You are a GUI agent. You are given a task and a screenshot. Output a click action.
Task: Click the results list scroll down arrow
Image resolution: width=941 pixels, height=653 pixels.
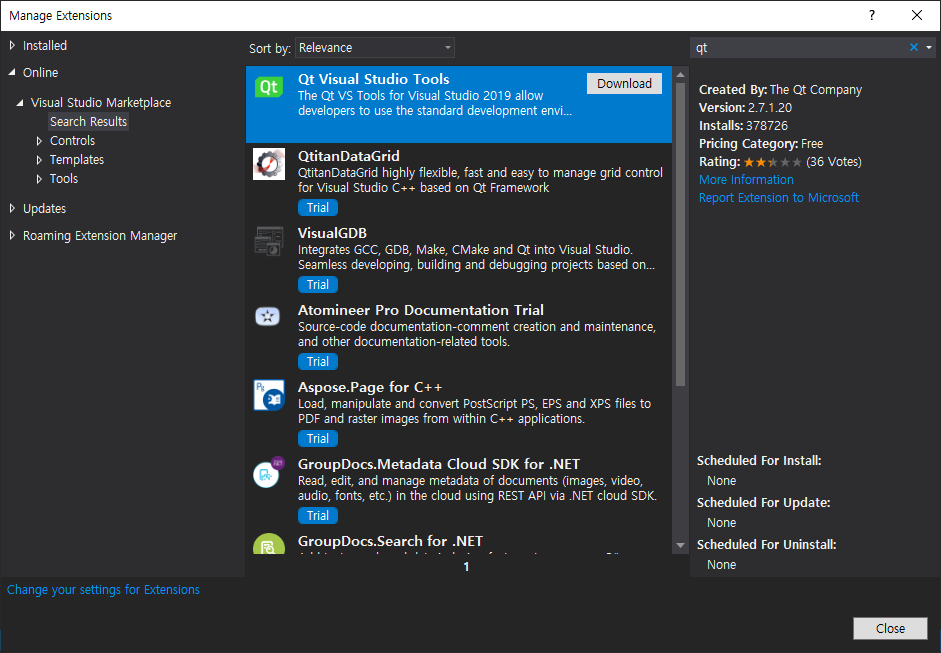[681, 546]
